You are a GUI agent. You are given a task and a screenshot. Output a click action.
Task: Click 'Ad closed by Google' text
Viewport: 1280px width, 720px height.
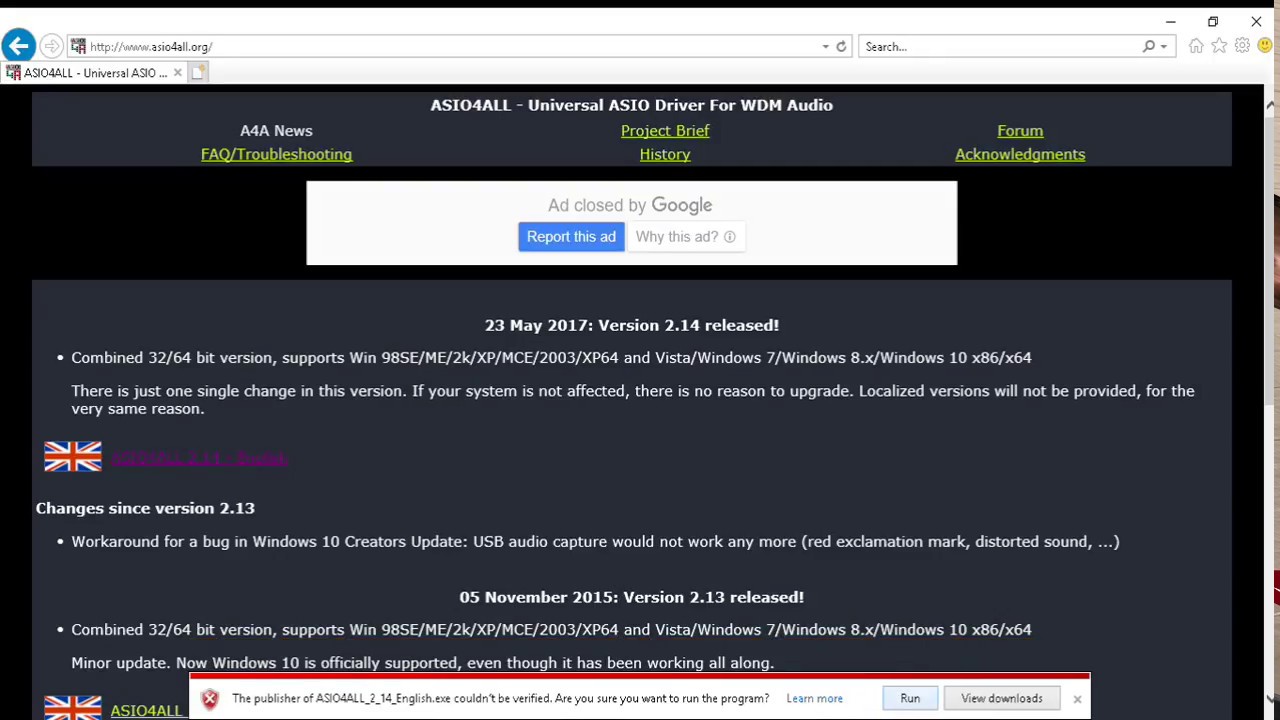tap(630, 205)
